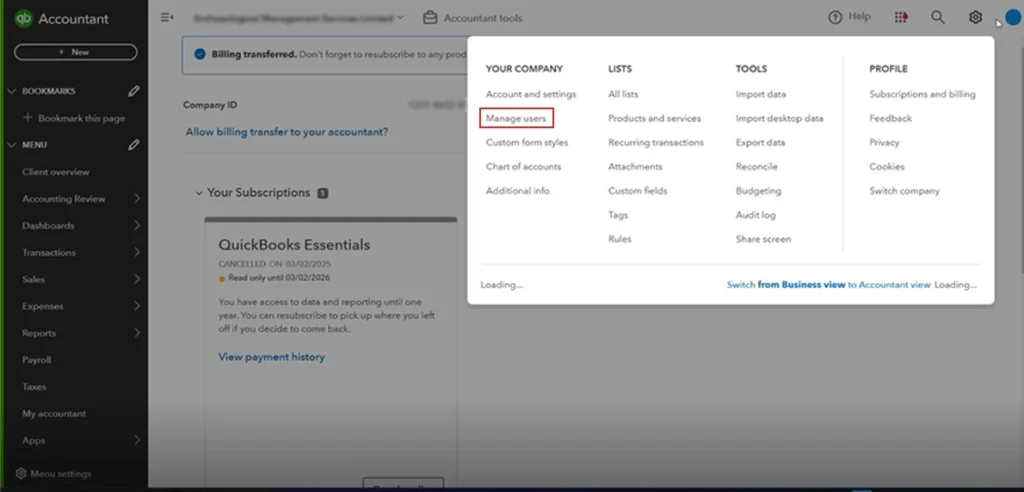
Task: Open the View payment history link
Action: pos(271,357)
